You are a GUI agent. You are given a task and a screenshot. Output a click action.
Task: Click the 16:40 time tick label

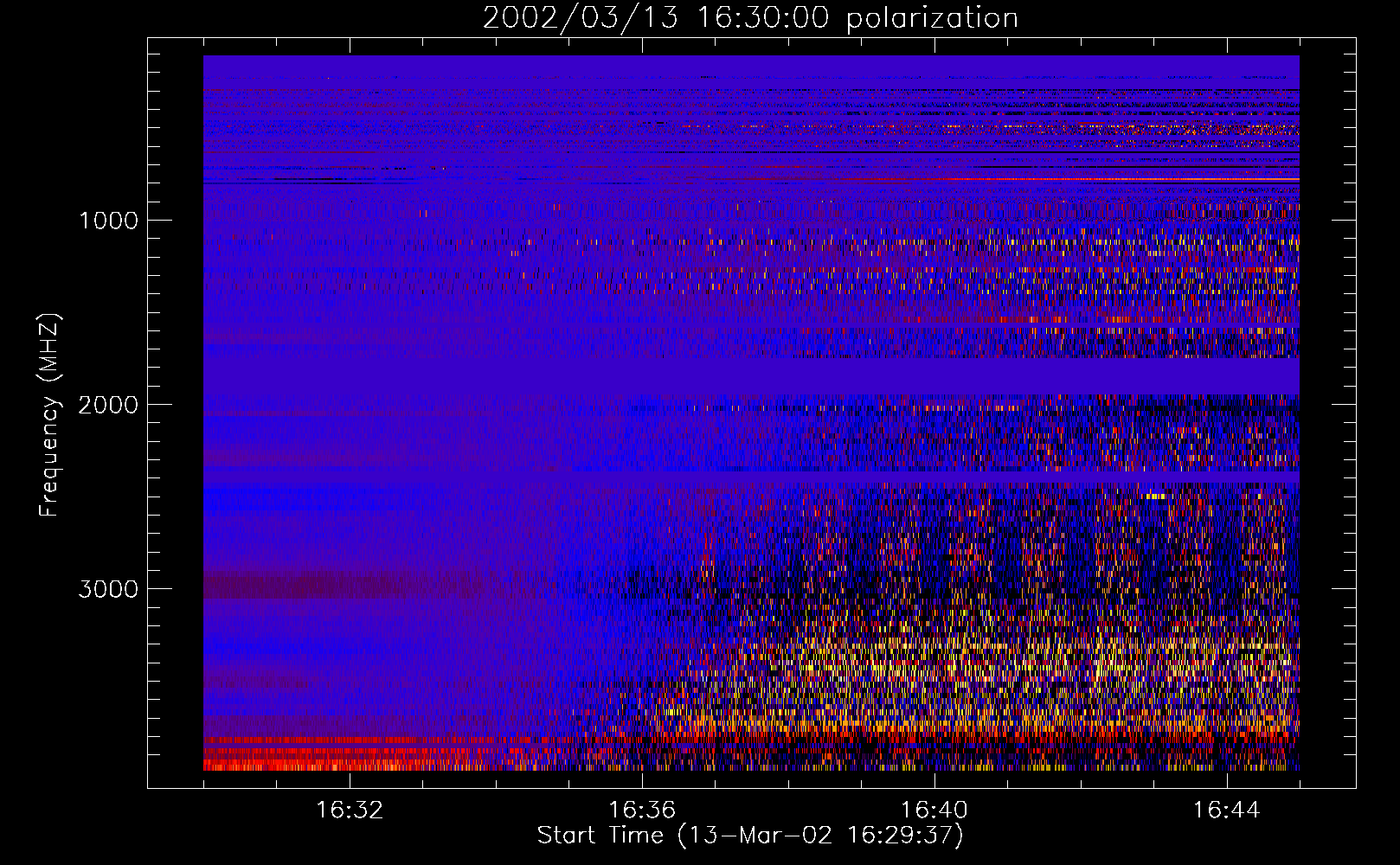coord(934,811)
